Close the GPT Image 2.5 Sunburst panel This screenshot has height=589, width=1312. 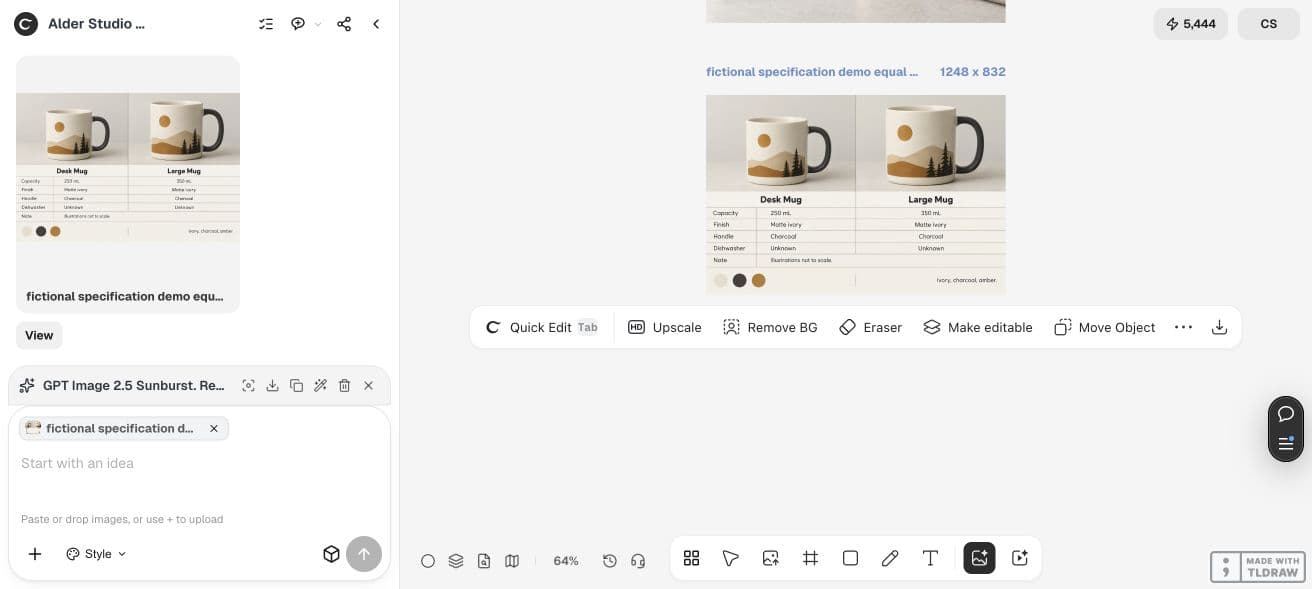[x=368, y=385]
